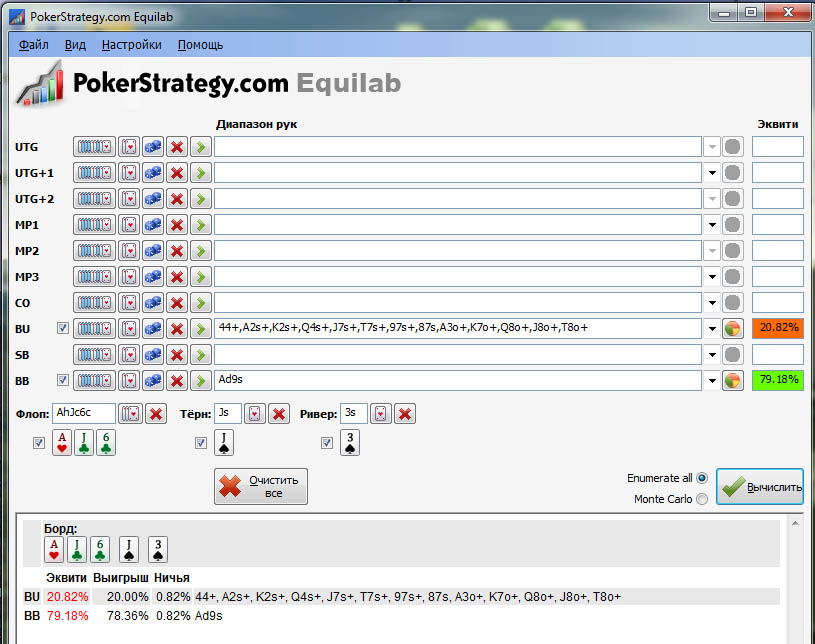815x644 pixels.
Task: Clear the MP1 range with the red X
Action: [x=177, y=225]
